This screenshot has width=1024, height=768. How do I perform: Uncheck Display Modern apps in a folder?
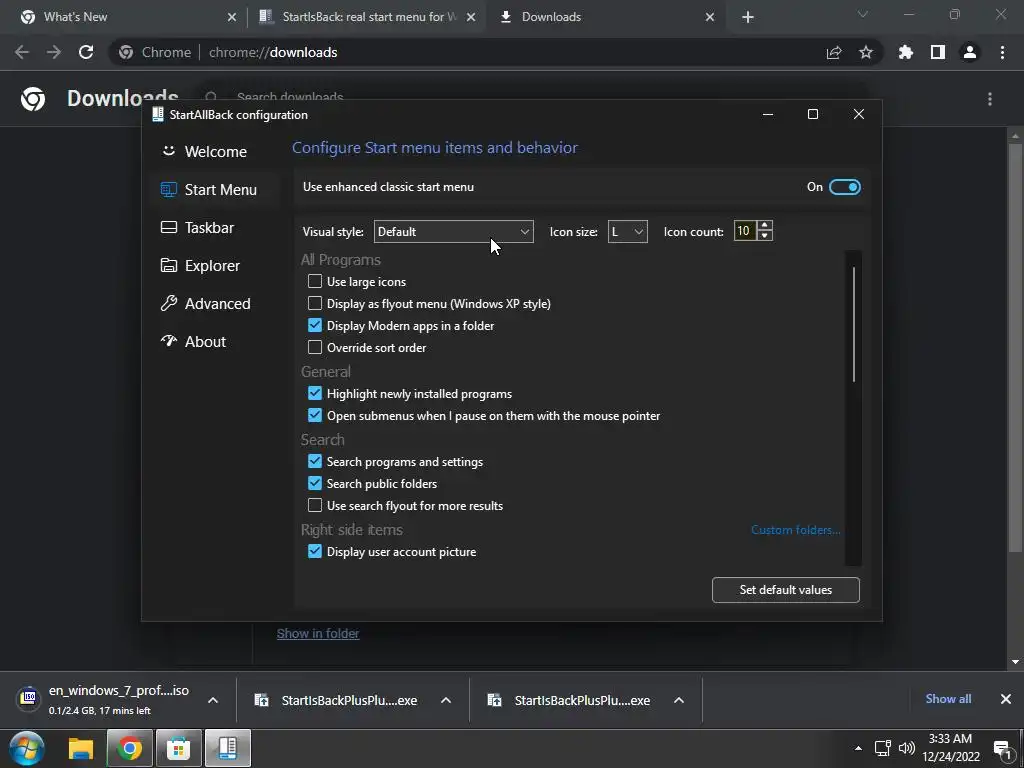[315, 325]
